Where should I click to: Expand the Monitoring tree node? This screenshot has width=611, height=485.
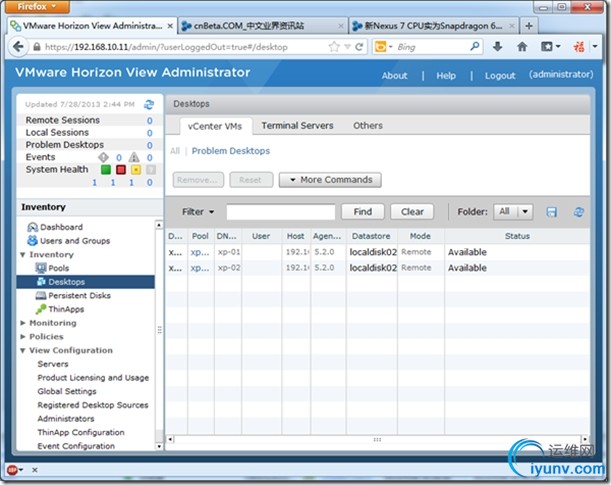(23, 323)
